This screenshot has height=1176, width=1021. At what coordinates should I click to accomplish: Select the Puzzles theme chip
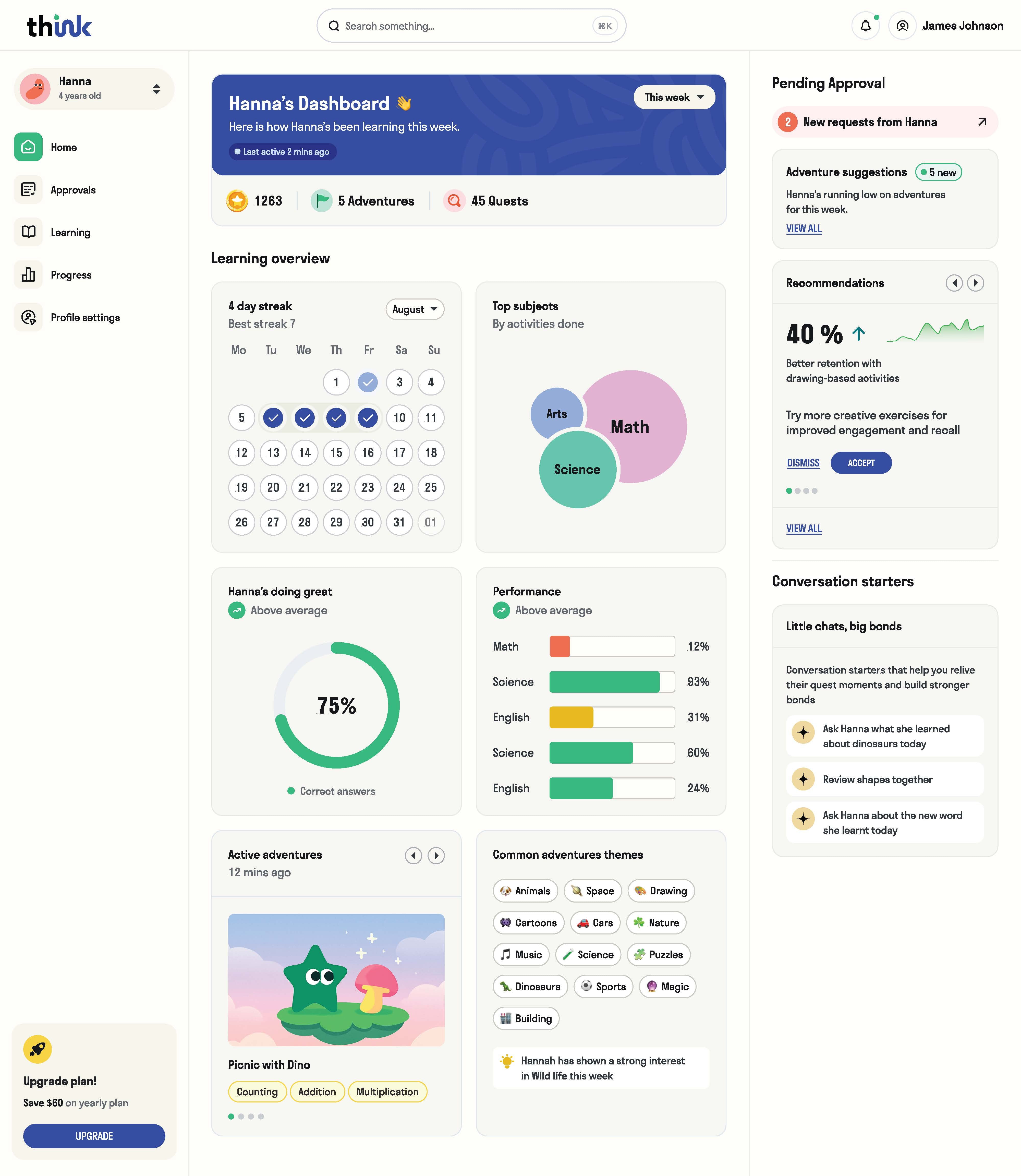659,954
